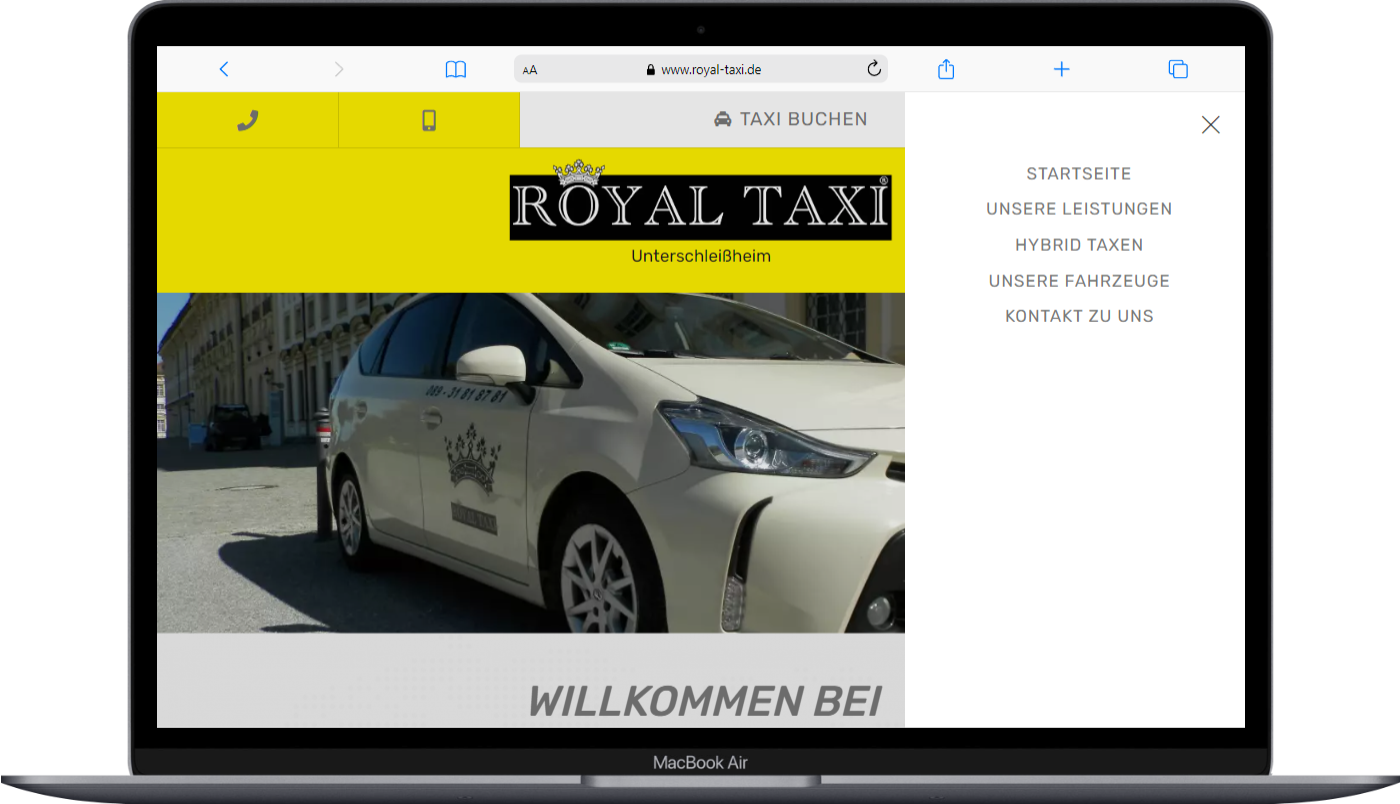Viewport: 1400px width, 804px height.
Task: Open the Safari share sheet icon
Action: coord(946,69)
